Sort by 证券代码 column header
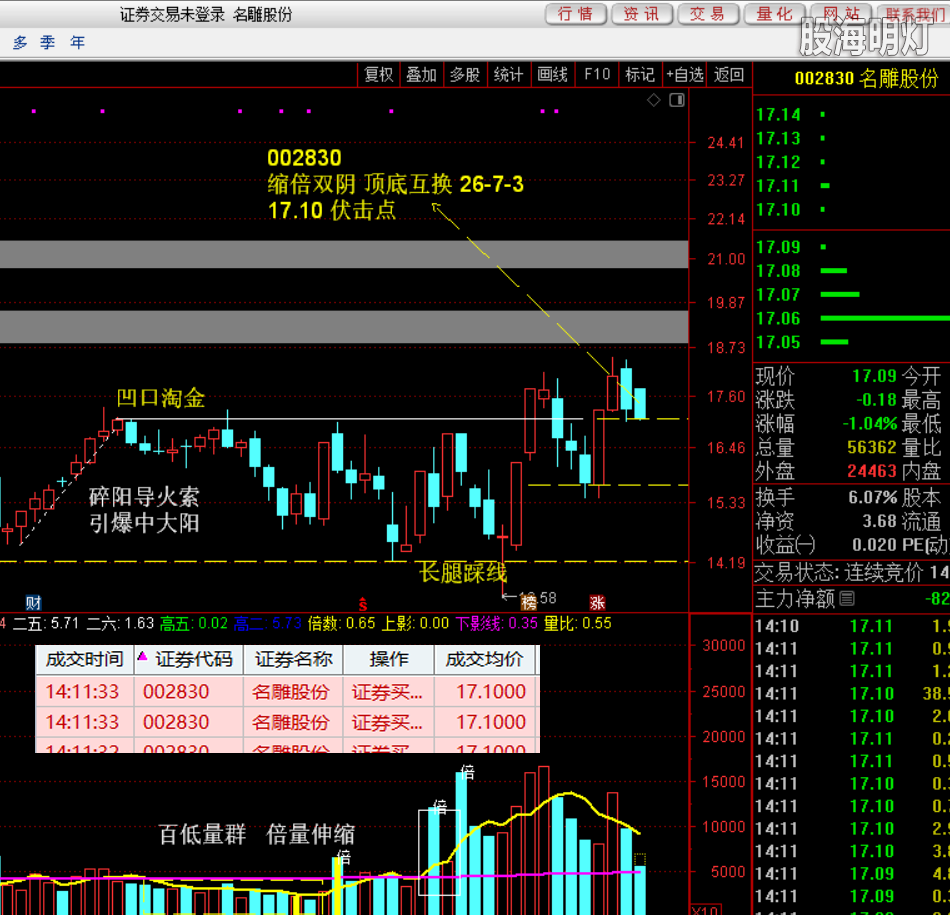 [188, 659]
